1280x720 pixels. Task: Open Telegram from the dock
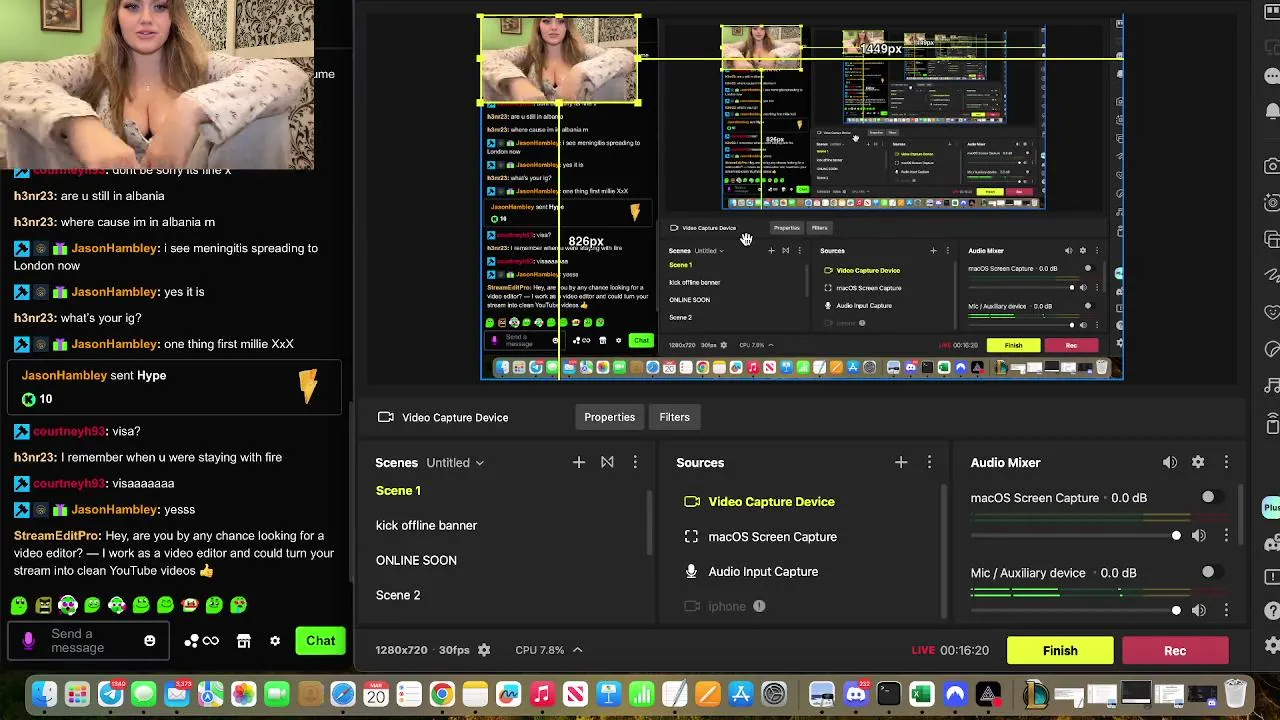coord(111,694)
